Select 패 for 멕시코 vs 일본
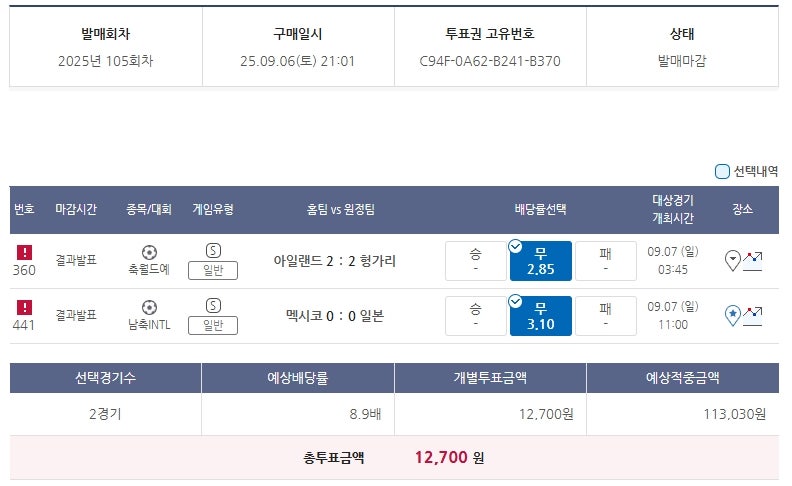This screenshot has height=486, width=792. pos(605,316)
